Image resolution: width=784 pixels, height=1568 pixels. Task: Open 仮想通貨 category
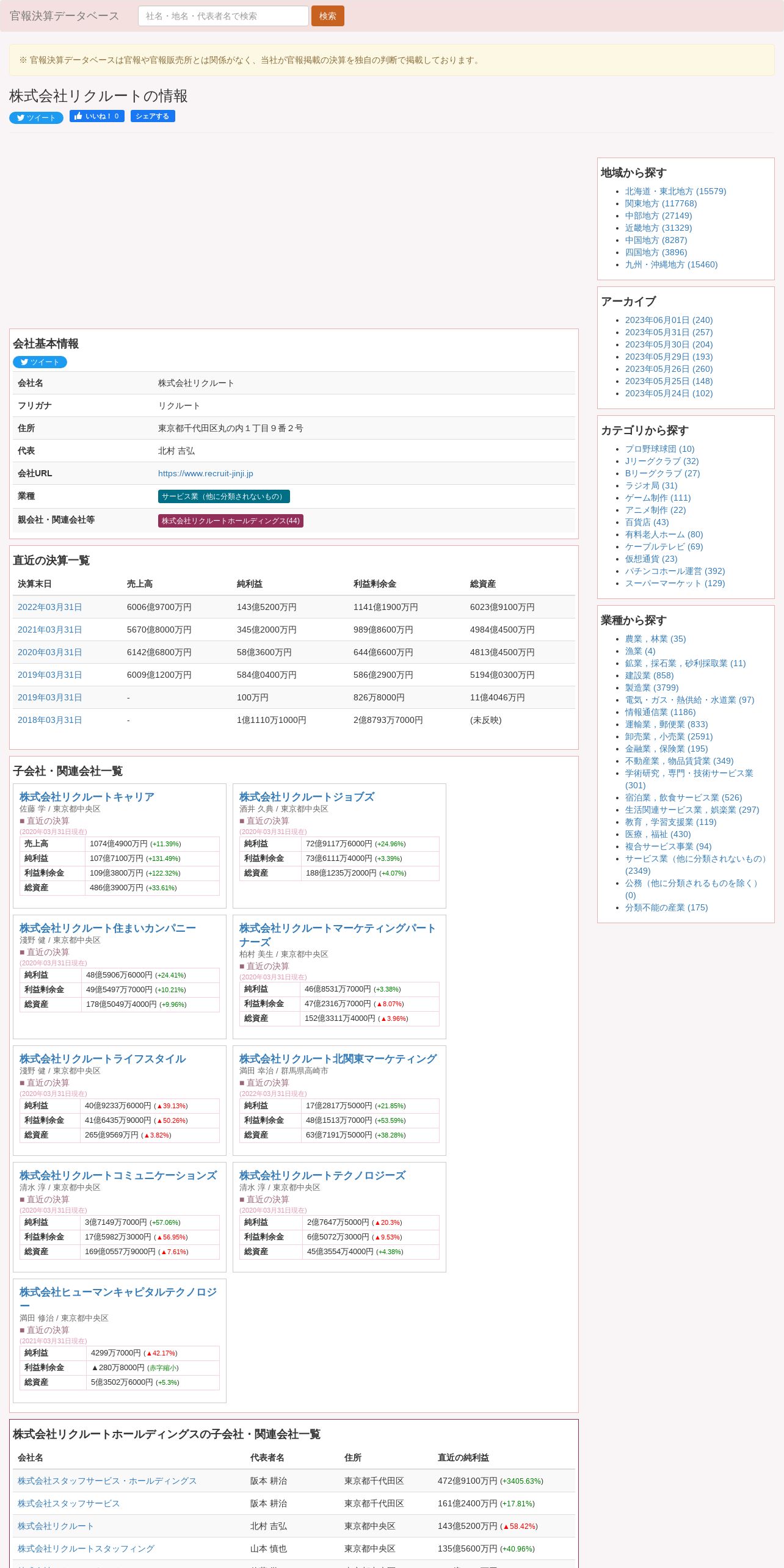tap(651, 559)
